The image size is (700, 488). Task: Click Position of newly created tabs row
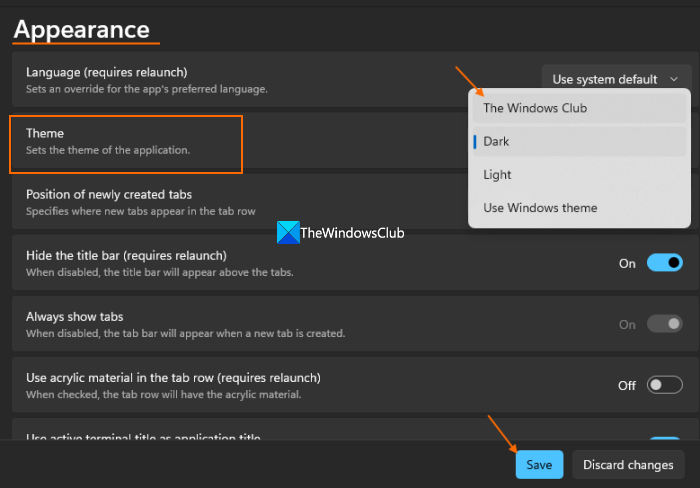point(109,194)
